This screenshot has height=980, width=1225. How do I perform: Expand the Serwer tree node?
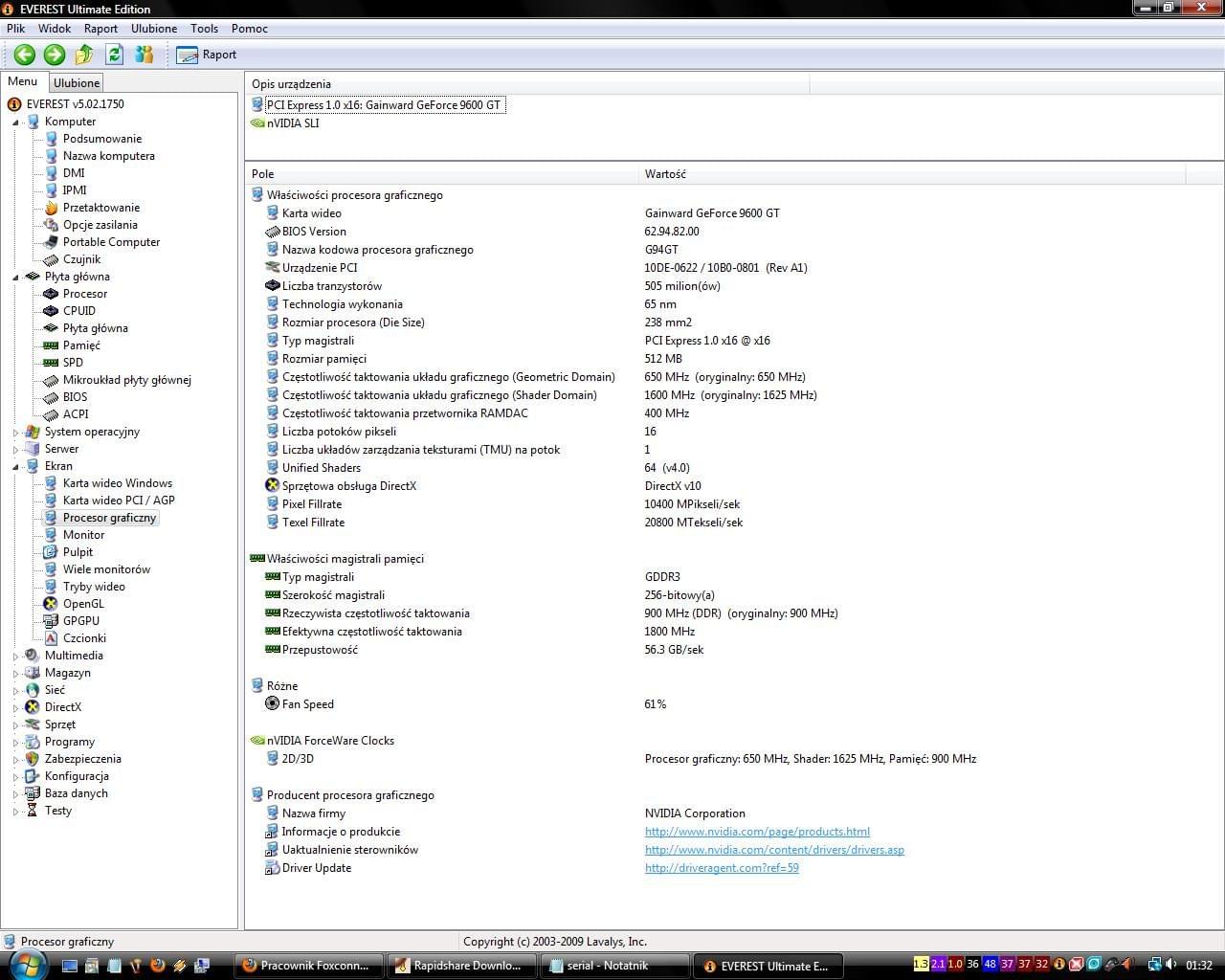pos(15,449)
